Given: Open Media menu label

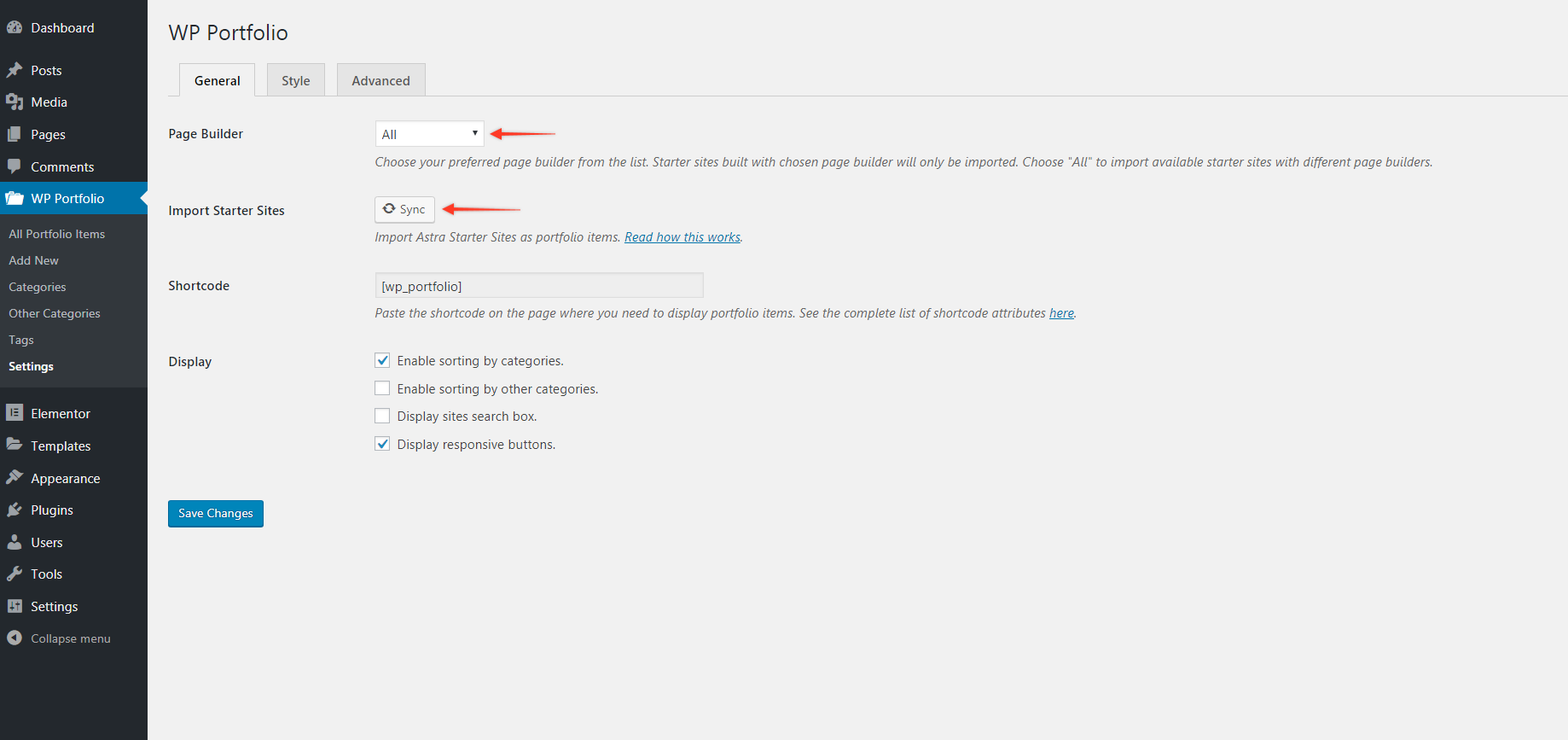Looking at the screenshot, I should (x=49, y=102).
